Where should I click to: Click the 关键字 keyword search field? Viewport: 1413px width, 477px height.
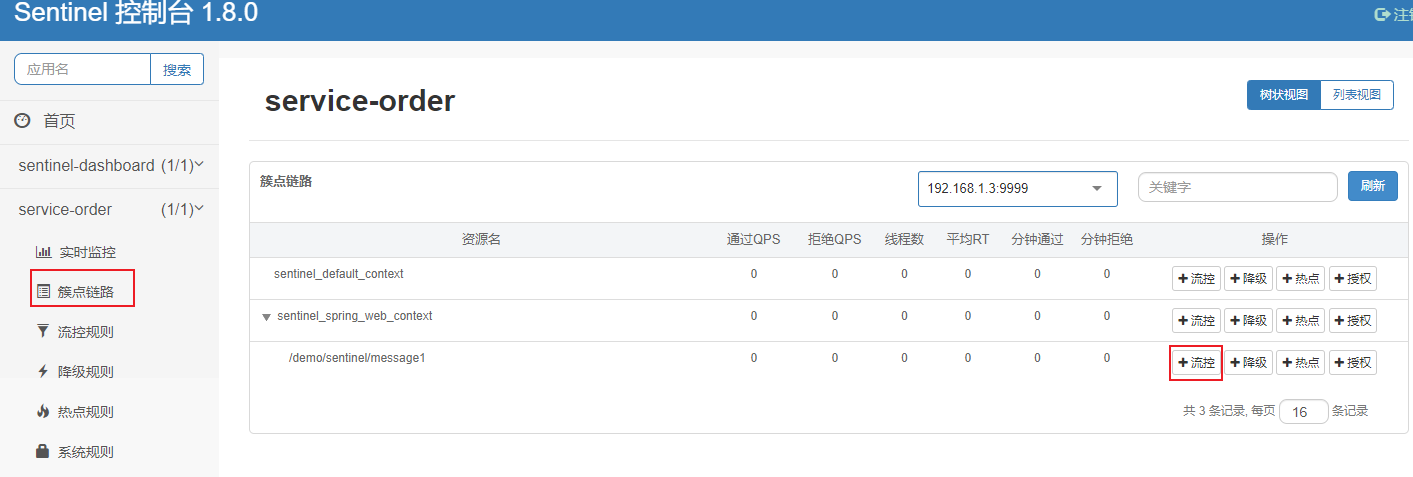[x=1238, y=187]
